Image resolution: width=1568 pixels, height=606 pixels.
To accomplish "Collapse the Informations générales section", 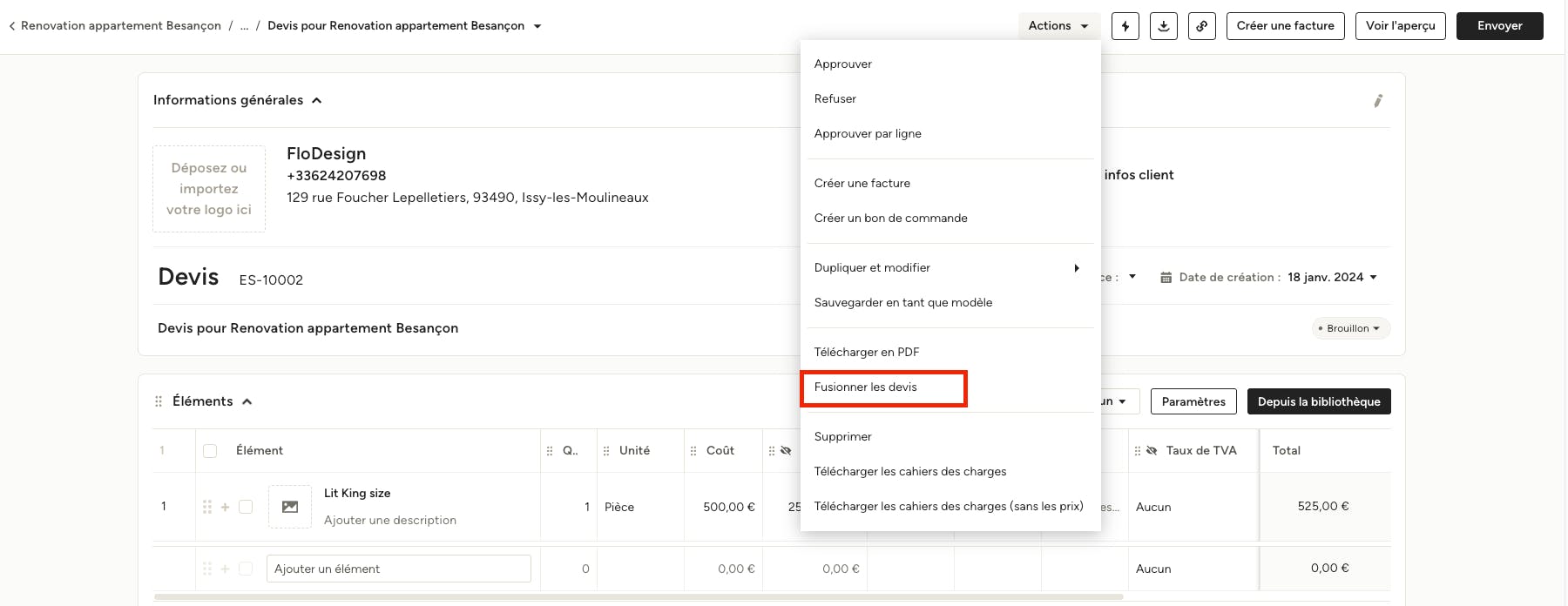I will pyautogui.click(x=317, y=101).
